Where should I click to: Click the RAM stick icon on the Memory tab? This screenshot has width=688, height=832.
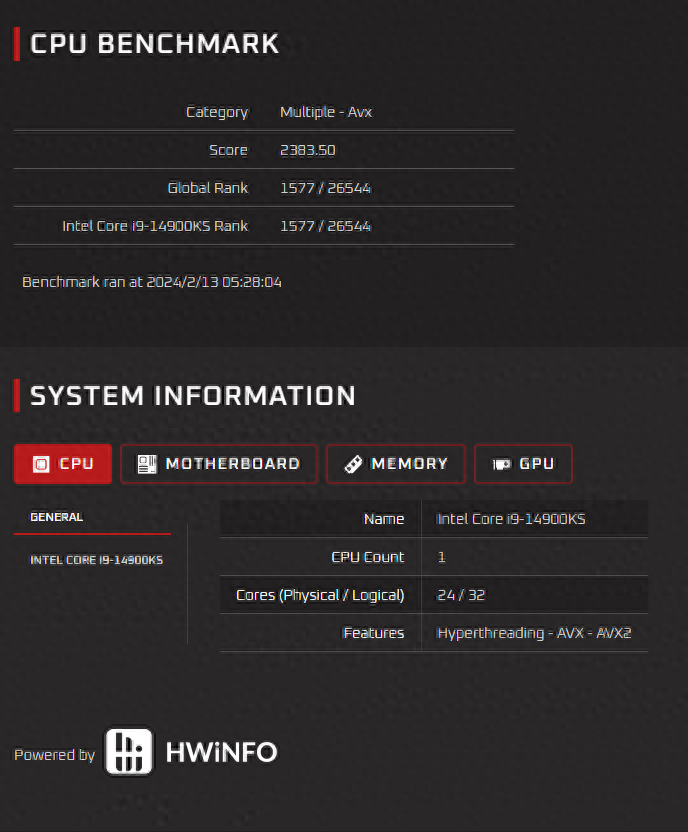coord(352,464)
